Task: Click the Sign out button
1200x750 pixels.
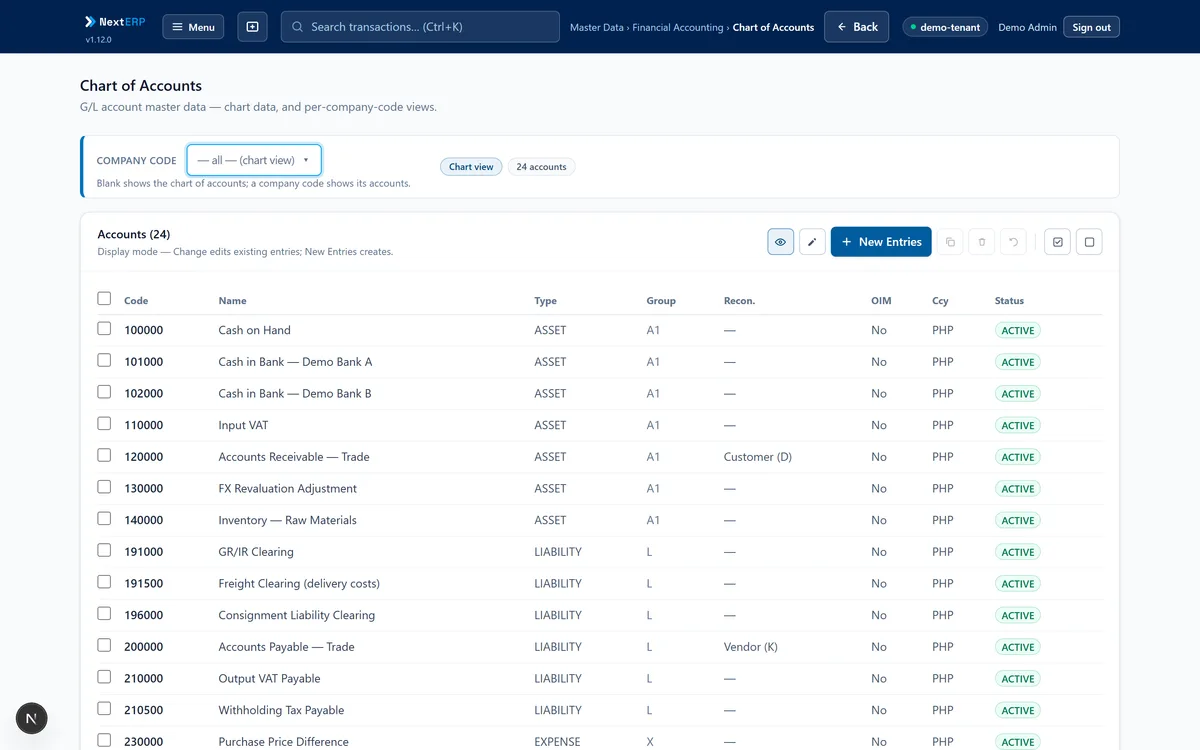Action: point(1091,28)
